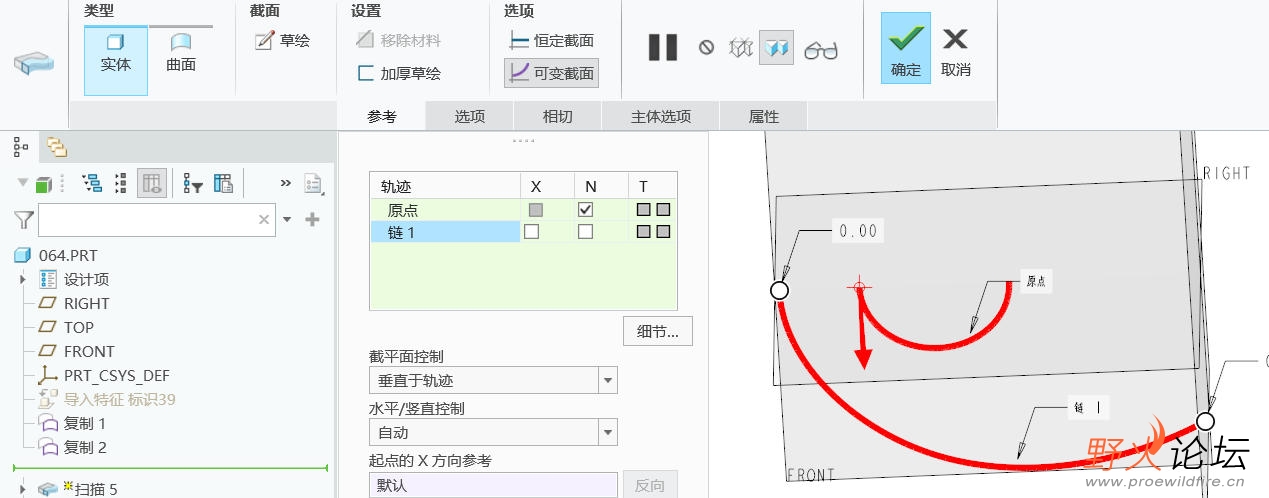Image resolution: width=1269 pixels, height=498 pixels.
Task: Click the no-preview circle-slash icon
Action: point(706,47)
